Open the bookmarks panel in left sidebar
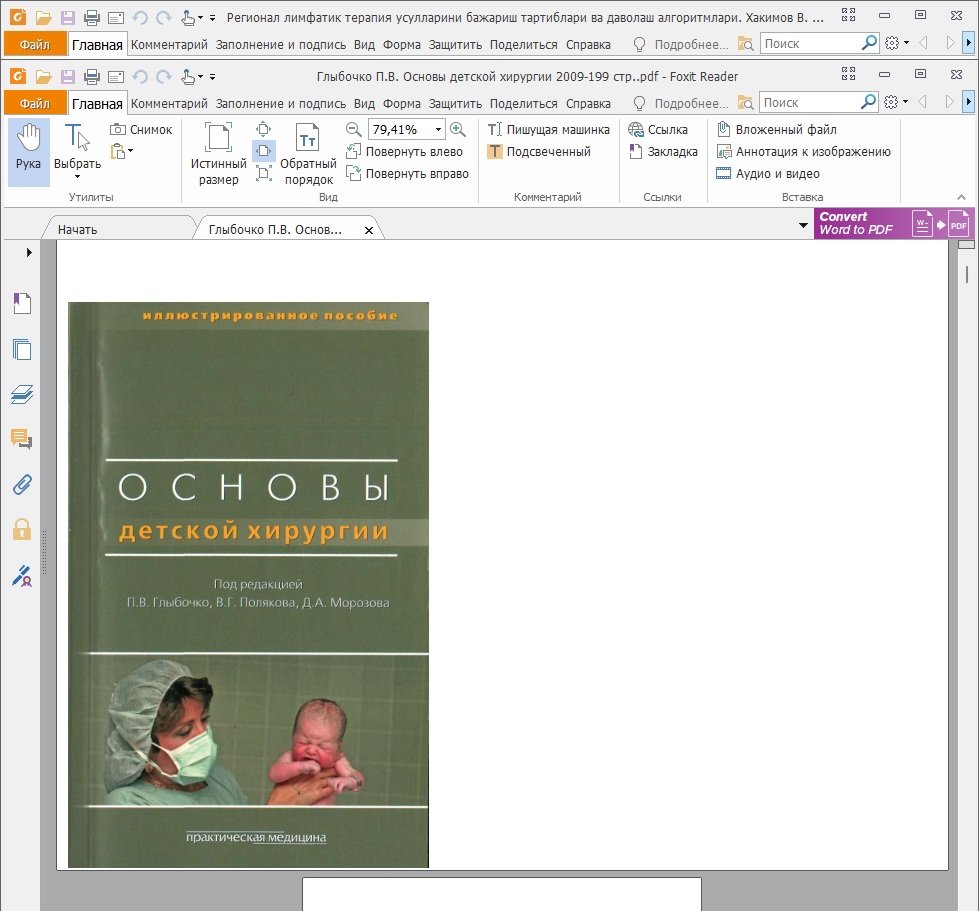 click(x=22, y=303)
